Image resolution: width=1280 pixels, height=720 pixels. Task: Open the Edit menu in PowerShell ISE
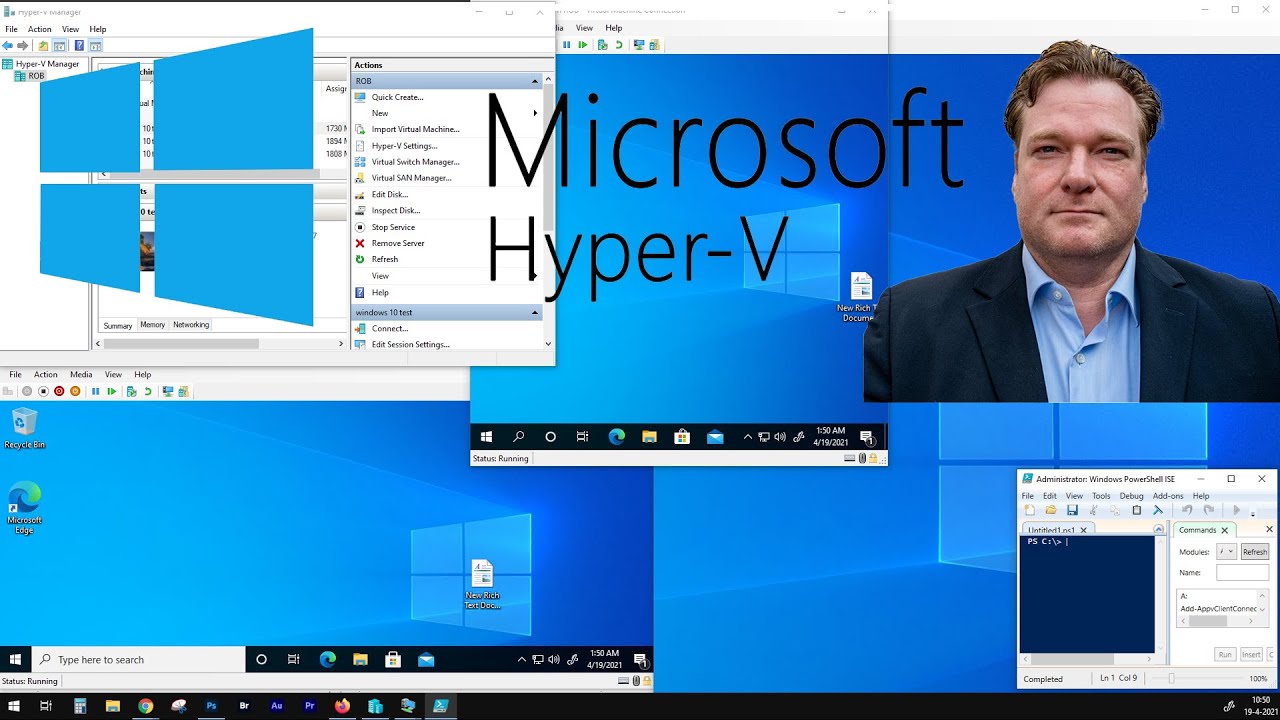pyautogui.click(x=1050, y=496)
